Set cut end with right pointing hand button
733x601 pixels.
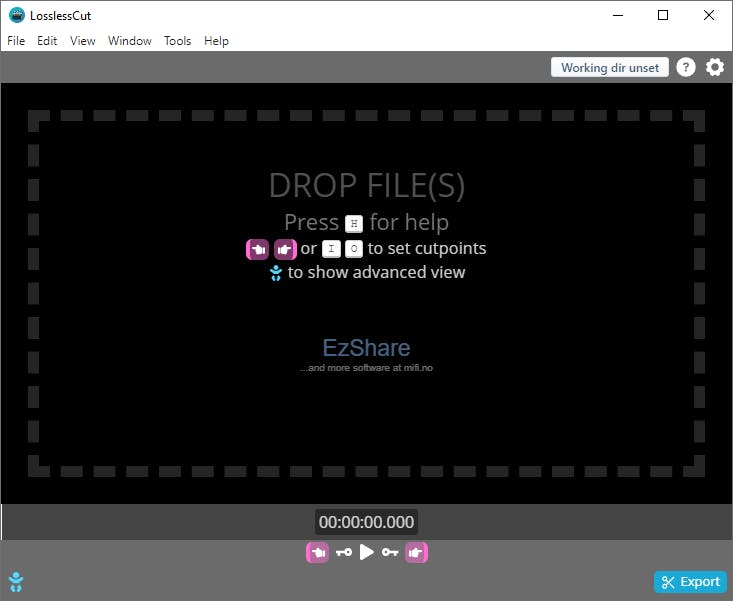[416, 553]
